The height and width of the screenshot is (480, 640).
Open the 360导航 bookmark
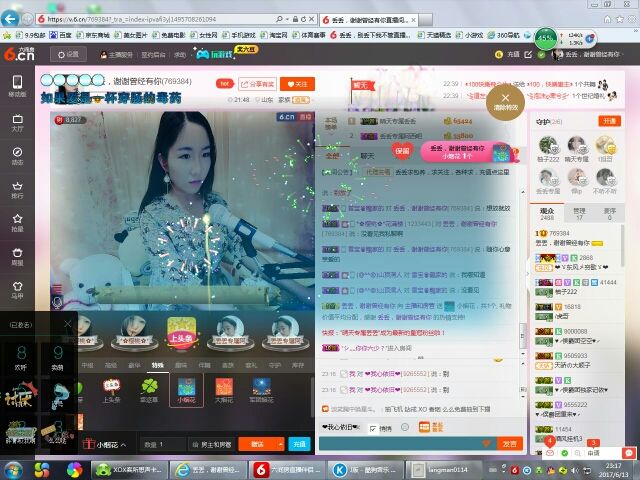(x=504, y=36)
